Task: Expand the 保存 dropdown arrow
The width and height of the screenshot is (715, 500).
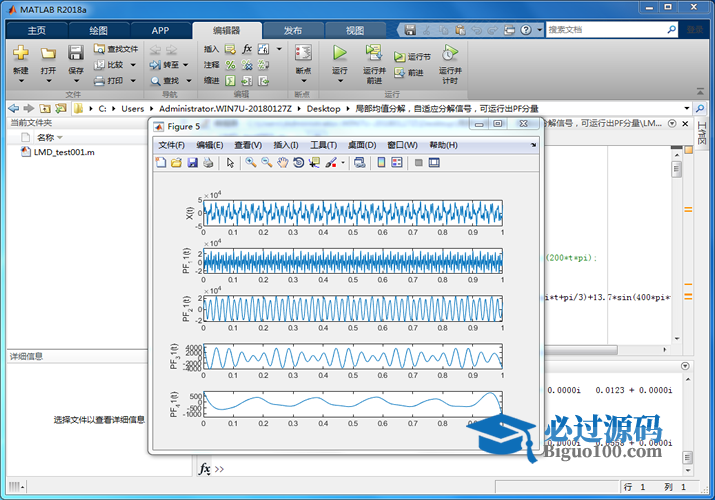Action: coord(76,81)
